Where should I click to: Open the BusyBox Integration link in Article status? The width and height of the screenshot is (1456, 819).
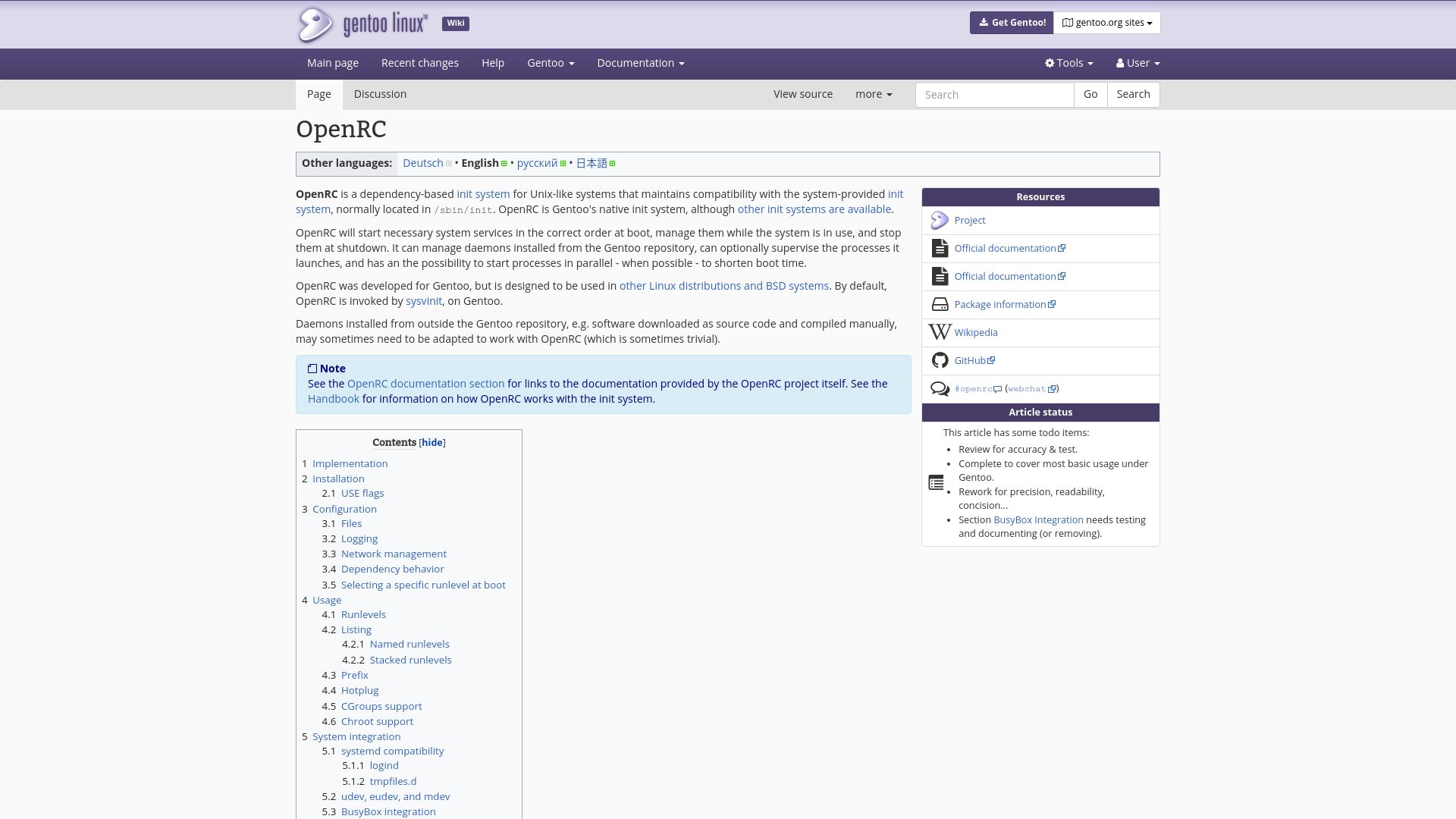click(1038, 520)
